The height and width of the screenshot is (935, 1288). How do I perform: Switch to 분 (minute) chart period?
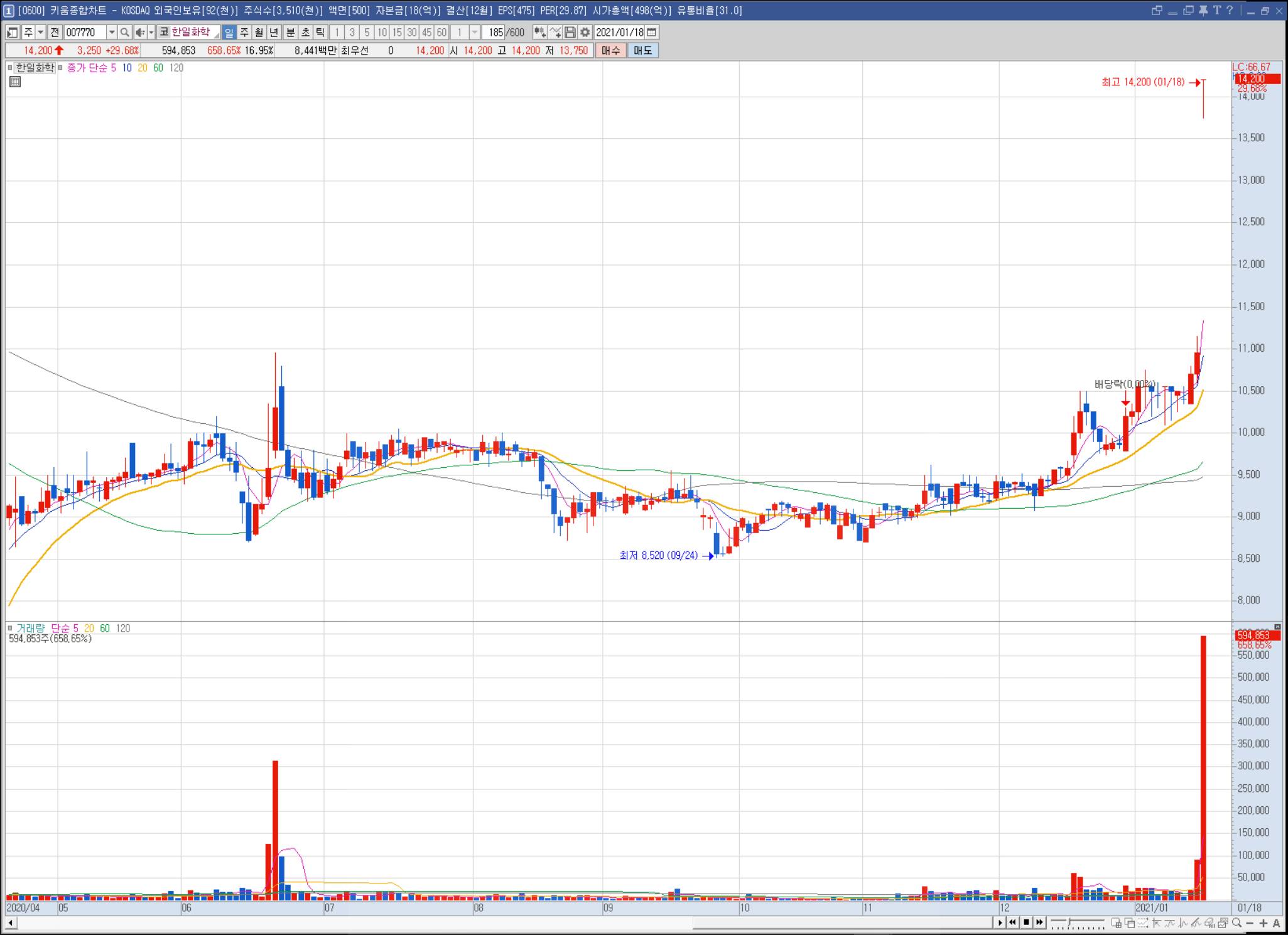click(290, 33)
